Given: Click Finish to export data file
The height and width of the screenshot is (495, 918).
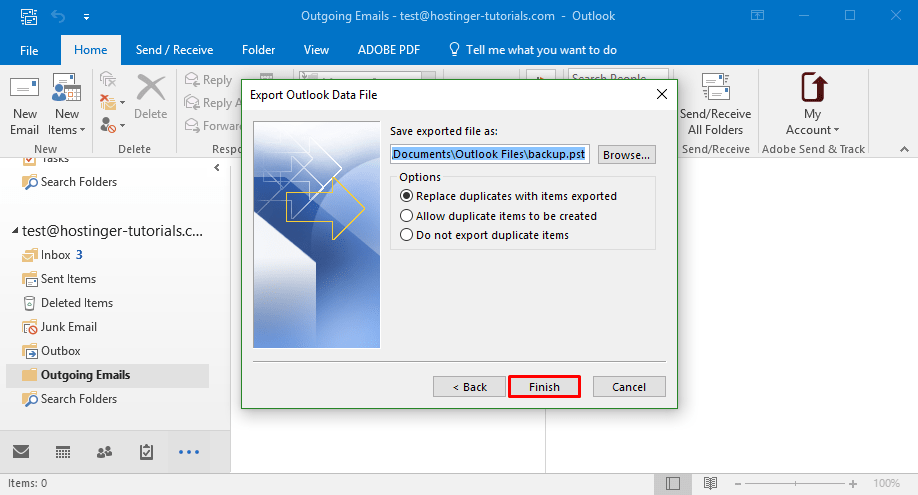Looking at the screenshot, I should 544,387.
